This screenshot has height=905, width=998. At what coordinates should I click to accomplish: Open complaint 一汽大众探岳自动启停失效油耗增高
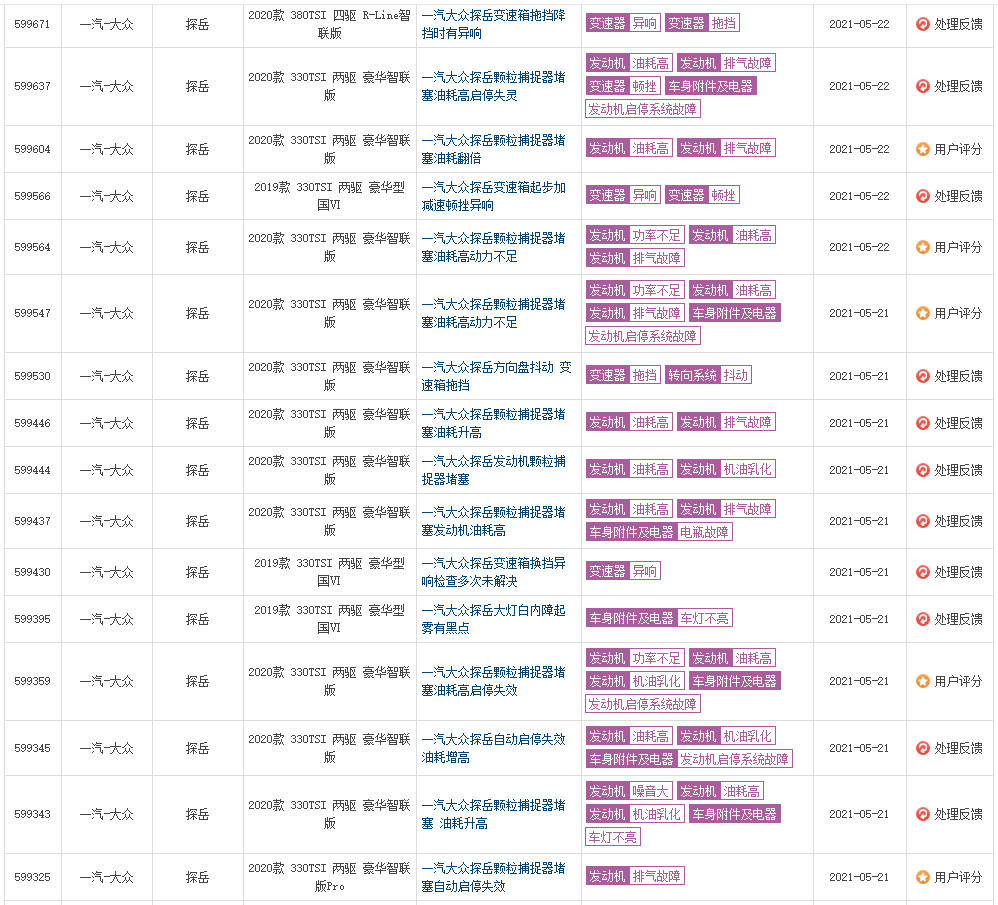coord(493,748)
